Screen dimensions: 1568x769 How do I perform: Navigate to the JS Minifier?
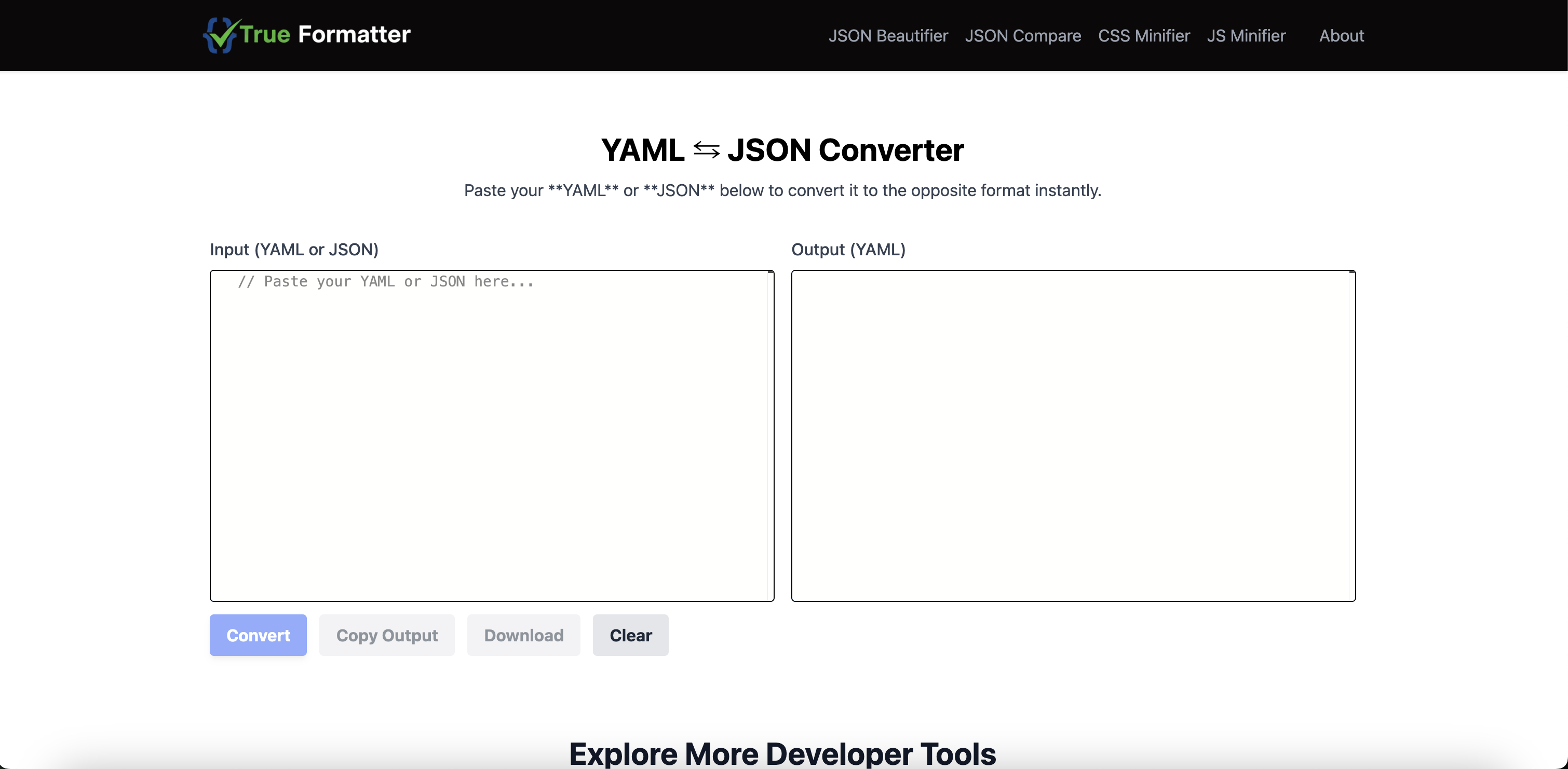(1246, 36)
